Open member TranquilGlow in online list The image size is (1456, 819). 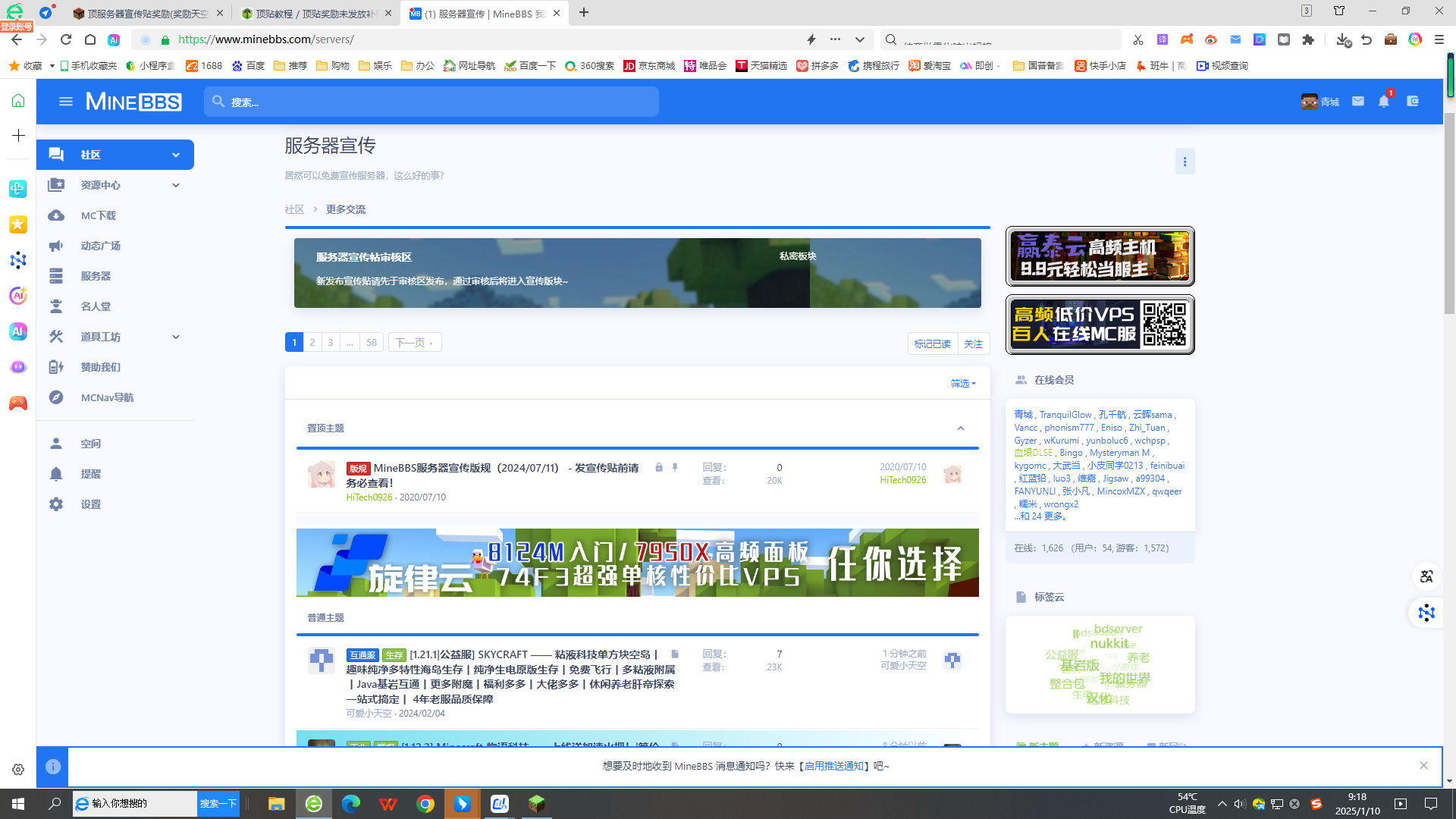pos(1065,415)
